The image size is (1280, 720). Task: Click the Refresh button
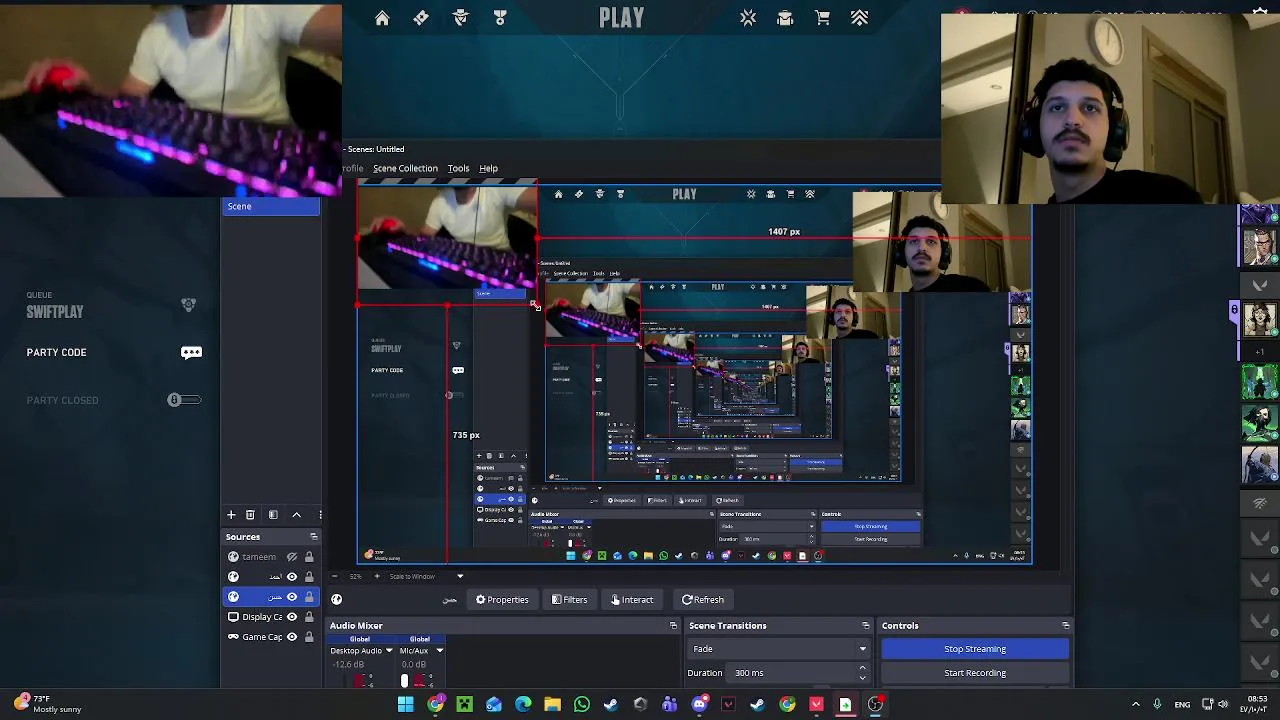coord(703,600)
